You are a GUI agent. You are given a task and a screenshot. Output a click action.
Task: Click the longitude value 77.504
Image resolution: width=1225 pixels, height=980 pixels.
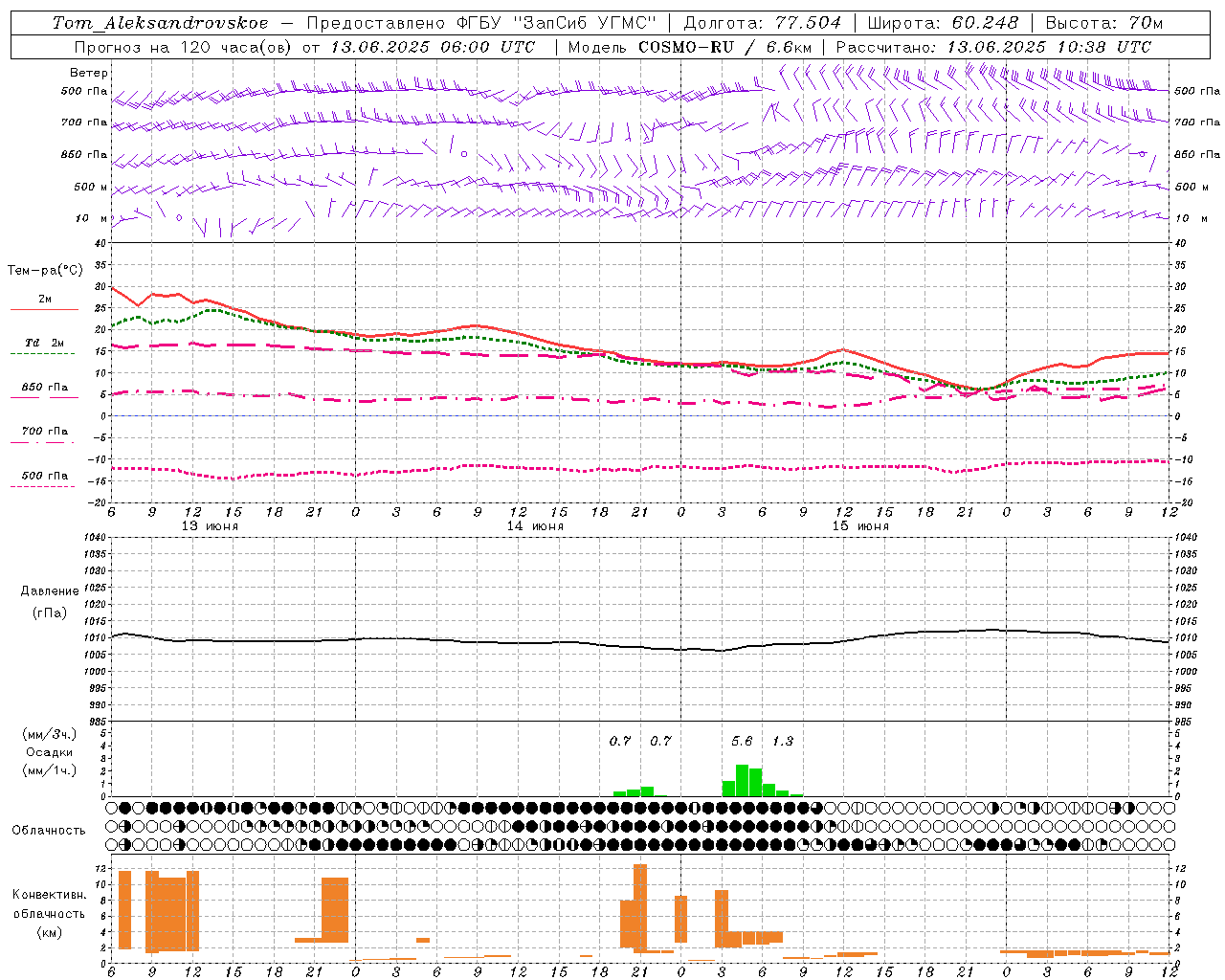pyautogui.click(x=809, y=23)
